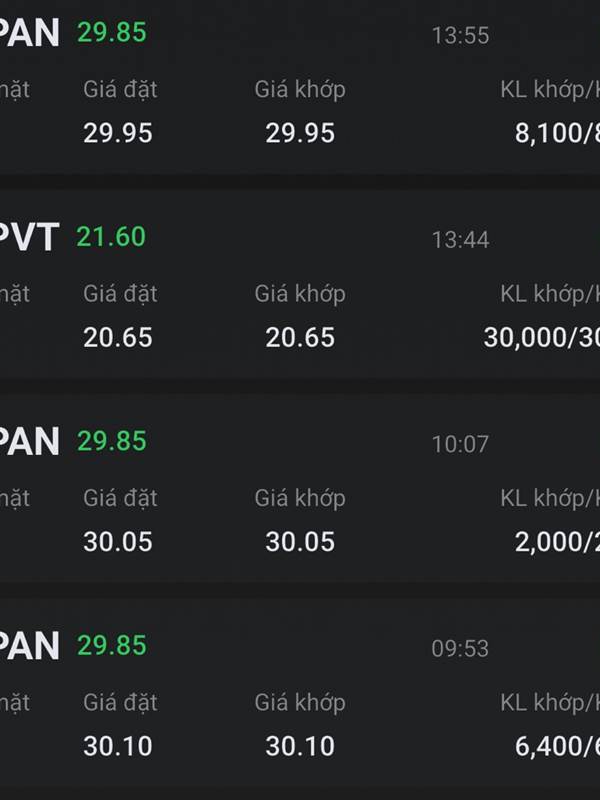Click the 10:07 order timestamp
This screenshot has height=800, width=600.
[460, 444]
